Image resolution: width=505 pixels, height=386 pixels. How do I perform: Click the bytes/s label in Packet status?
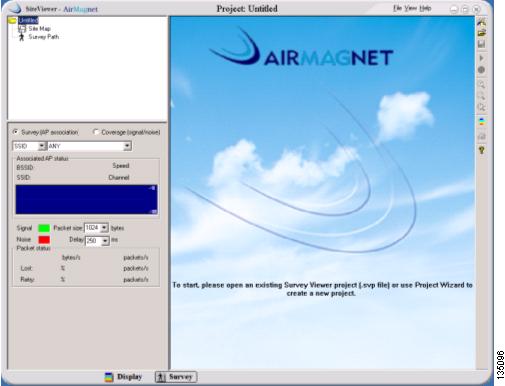(71, 257)
